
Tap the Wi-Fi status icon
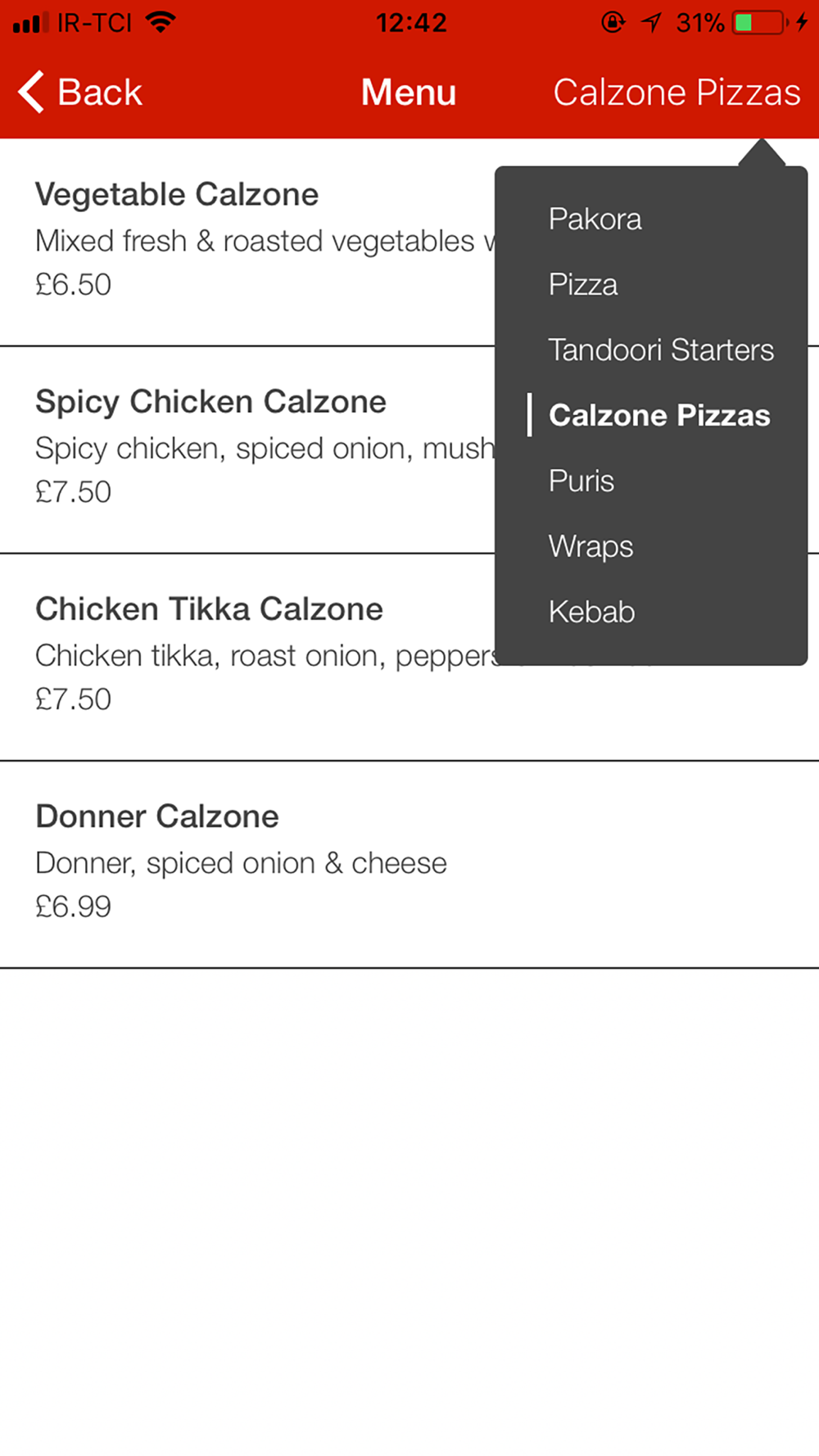point(161,22)
